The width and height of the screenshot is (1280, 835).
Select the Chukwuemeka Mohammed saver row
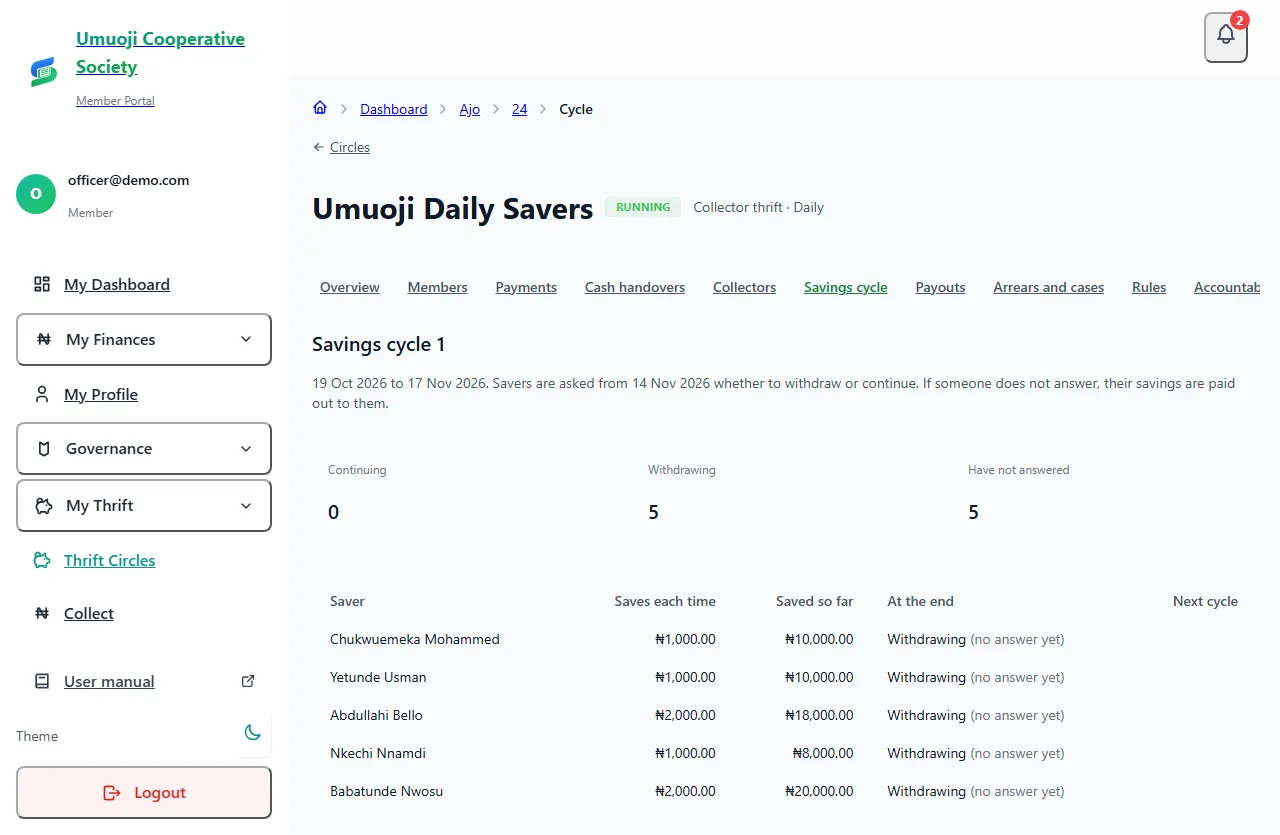(x=784, y=639)
